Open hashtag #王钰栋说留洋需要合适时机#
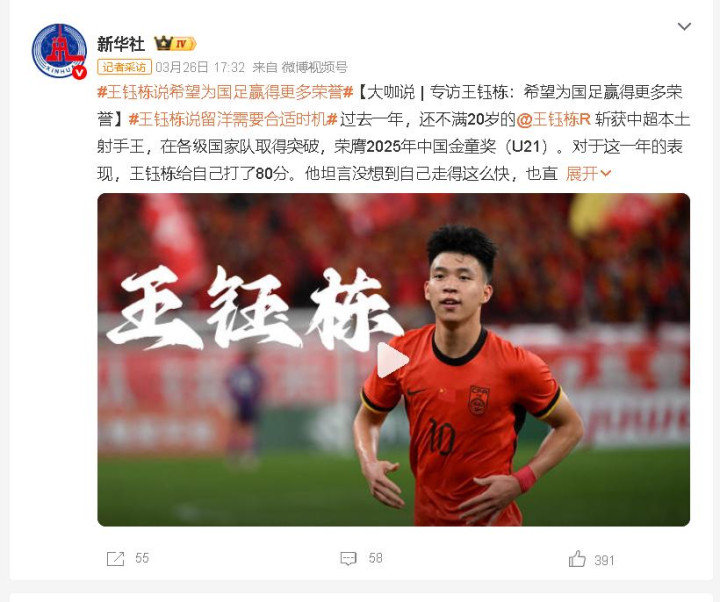 (233, 119)
